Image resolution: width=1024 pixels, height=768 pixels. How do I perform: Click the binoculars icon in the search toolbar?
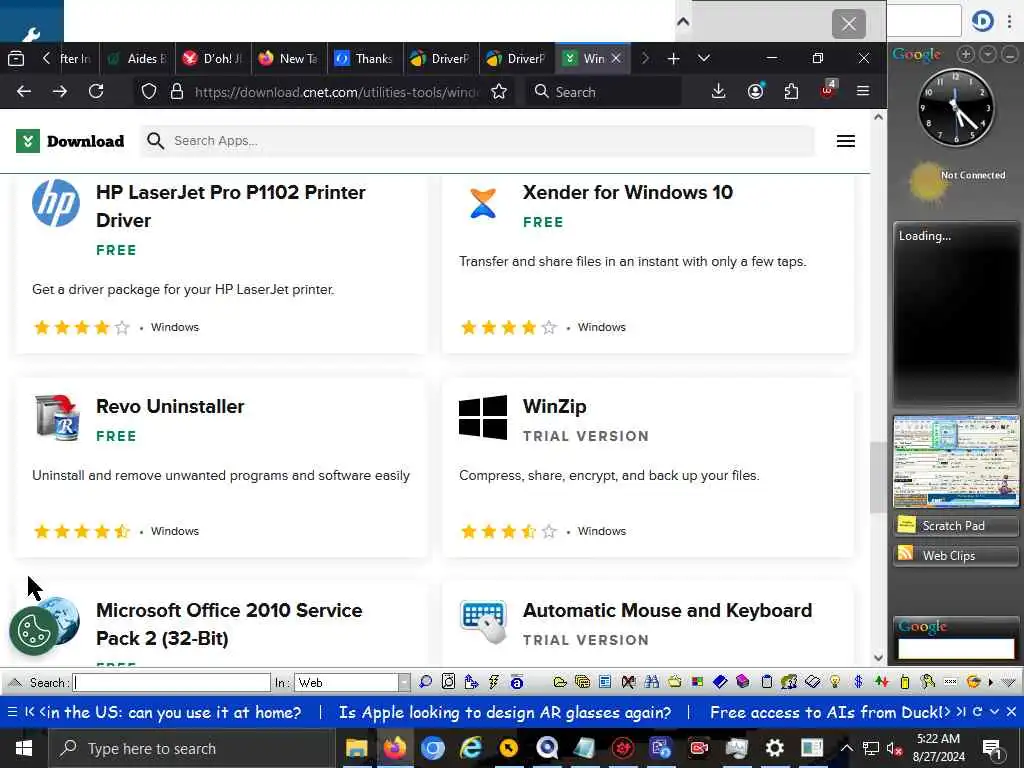652,682
